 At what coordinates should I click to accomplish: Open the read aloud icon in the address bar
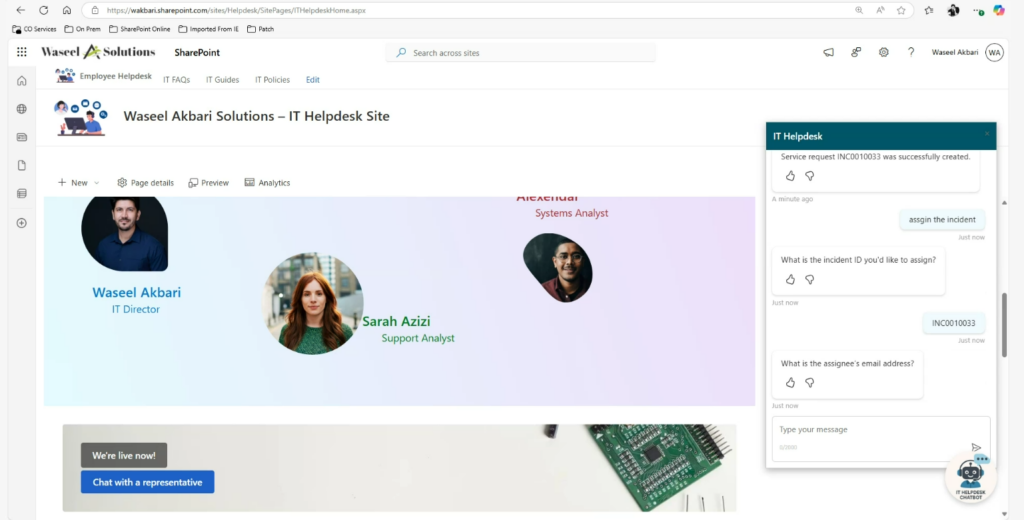click(880, 10)
